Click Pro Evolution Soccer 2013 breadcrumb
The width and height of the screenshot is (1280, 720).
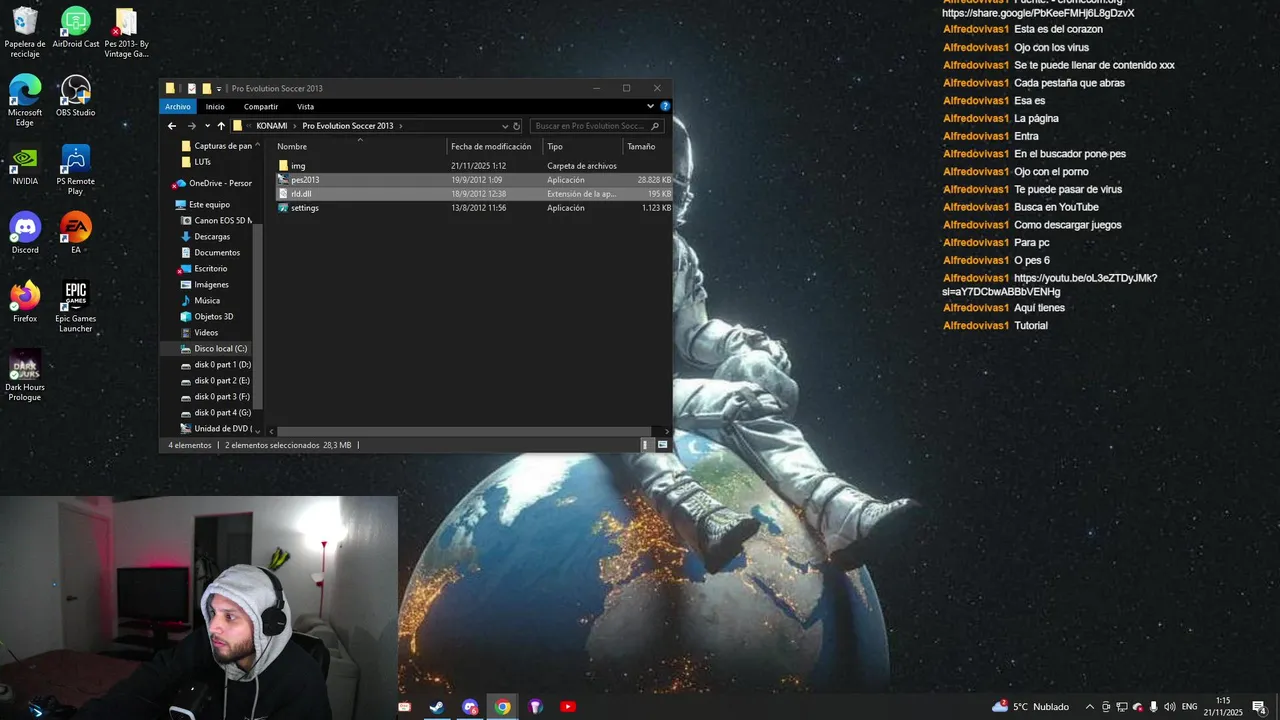tap(348, 126)
